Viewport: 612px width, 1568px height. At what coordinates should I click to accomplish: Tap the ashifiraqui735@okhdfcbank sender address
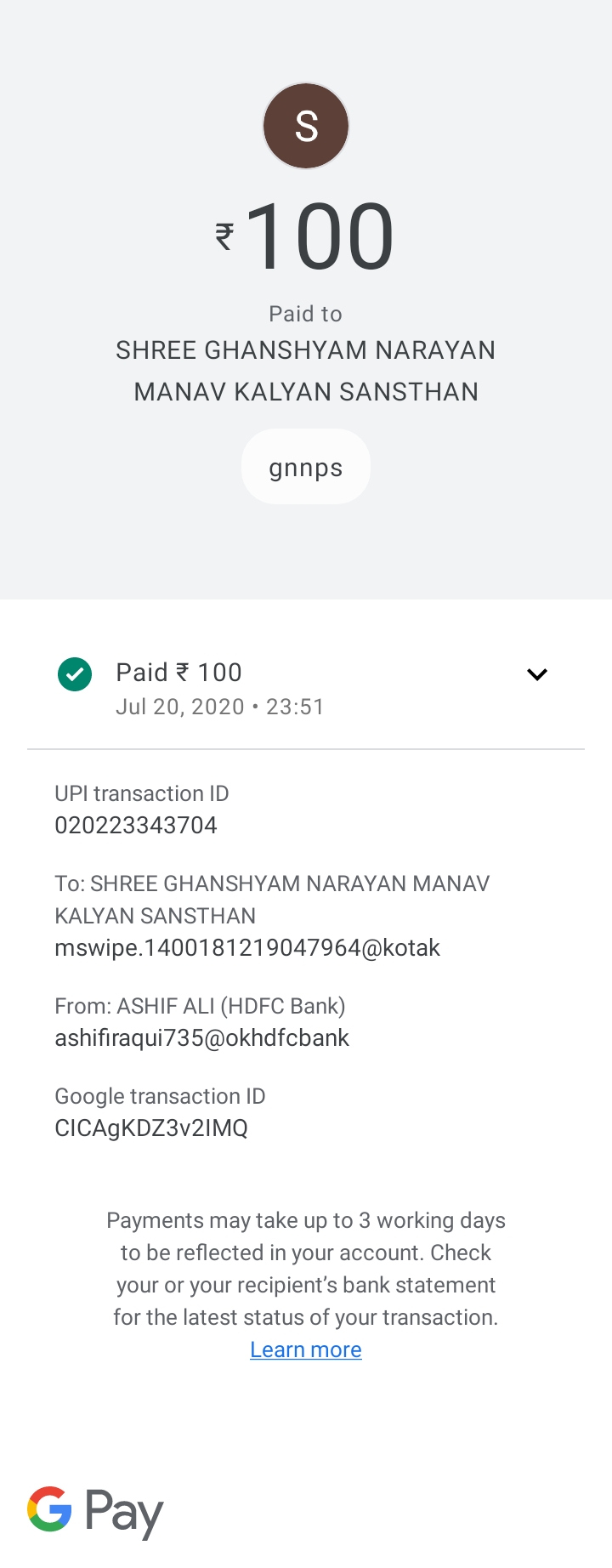point(202,1038)
